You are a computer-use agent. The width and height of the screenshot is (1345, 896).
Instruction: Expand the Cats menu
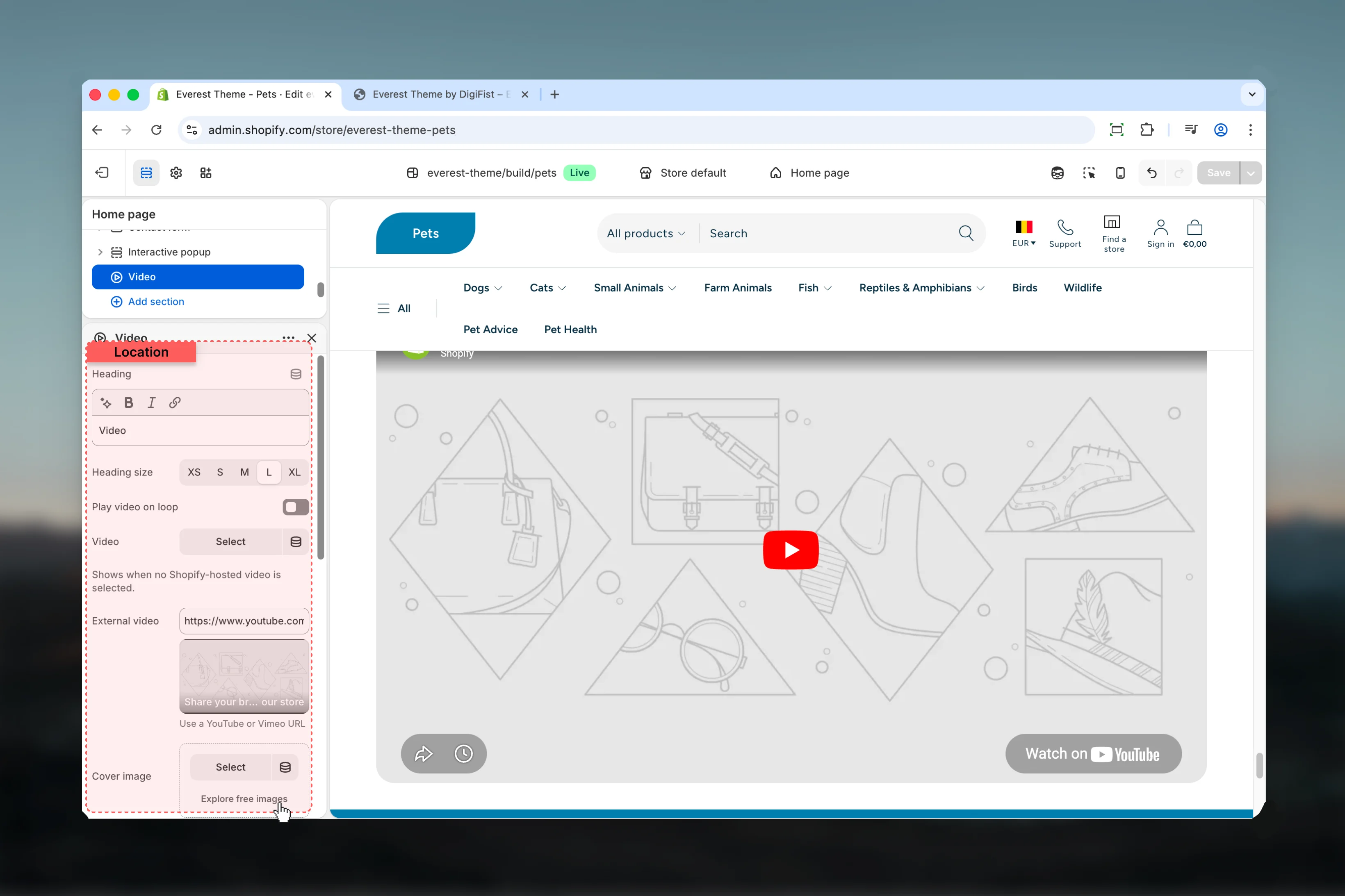[x=547, y=287]
